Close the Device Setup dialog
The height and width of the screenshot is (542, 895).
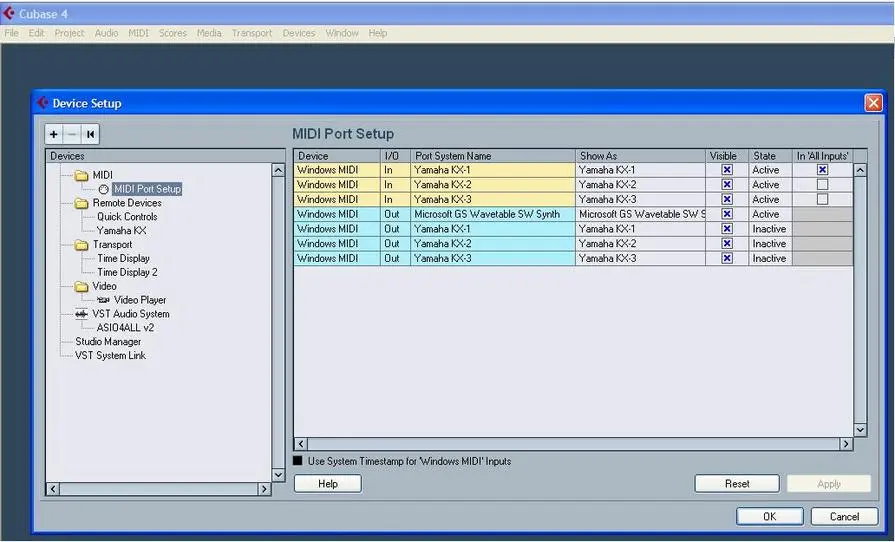(x=873, y=103)
